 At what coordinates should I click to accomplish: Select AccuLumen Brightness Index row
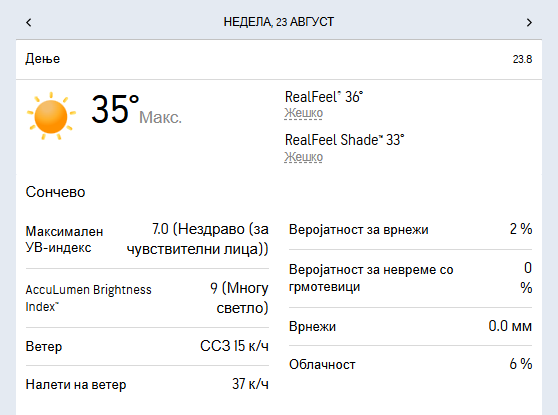(147, 298)
